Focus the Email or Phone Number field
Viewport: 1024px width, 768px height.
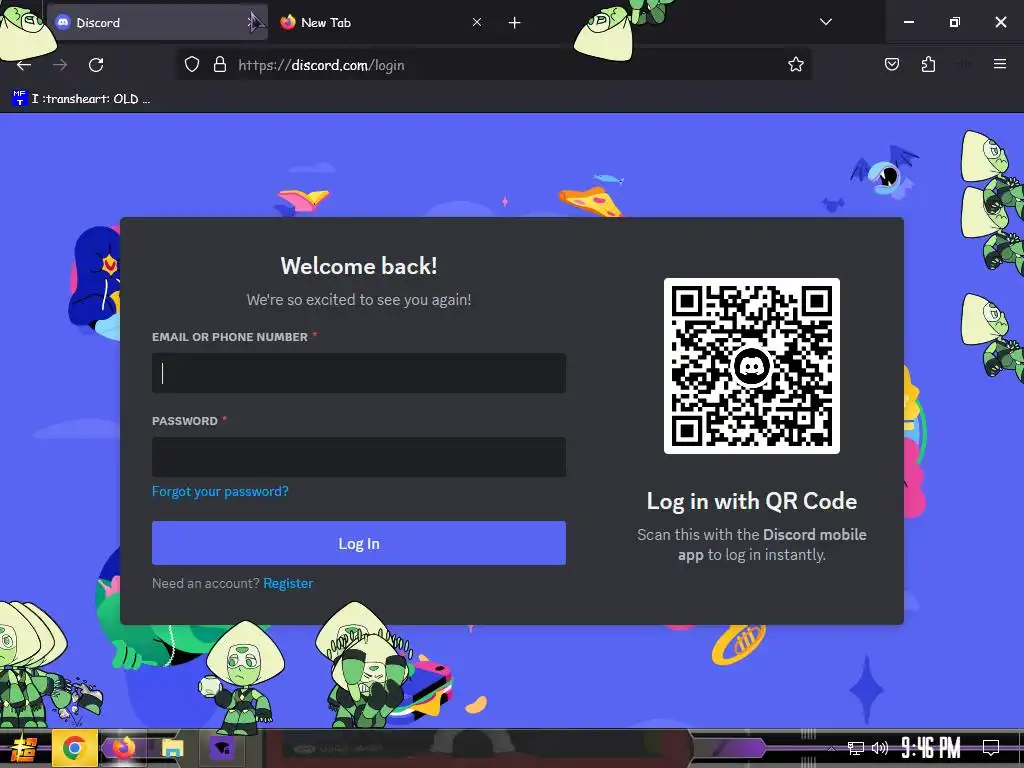pos(359,373)
